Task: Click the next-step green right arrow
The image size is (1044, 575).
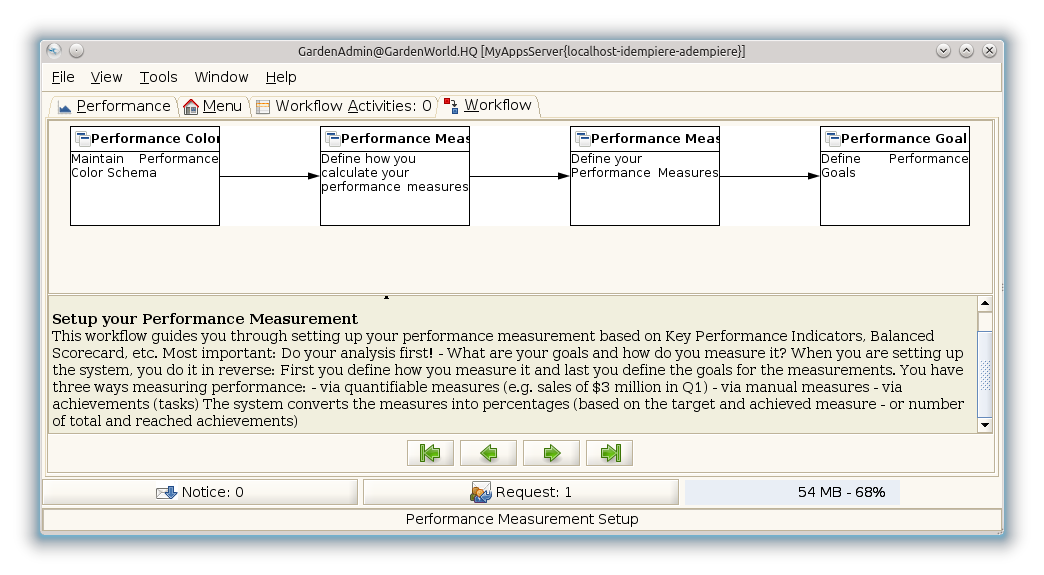Action: point(551,453)
